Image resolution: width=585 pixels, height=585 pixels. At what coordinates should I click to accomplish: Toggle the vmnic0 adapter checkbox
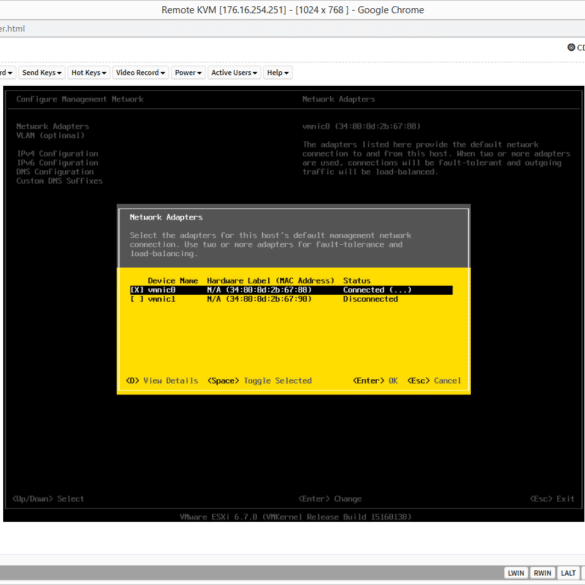[137, 290]
